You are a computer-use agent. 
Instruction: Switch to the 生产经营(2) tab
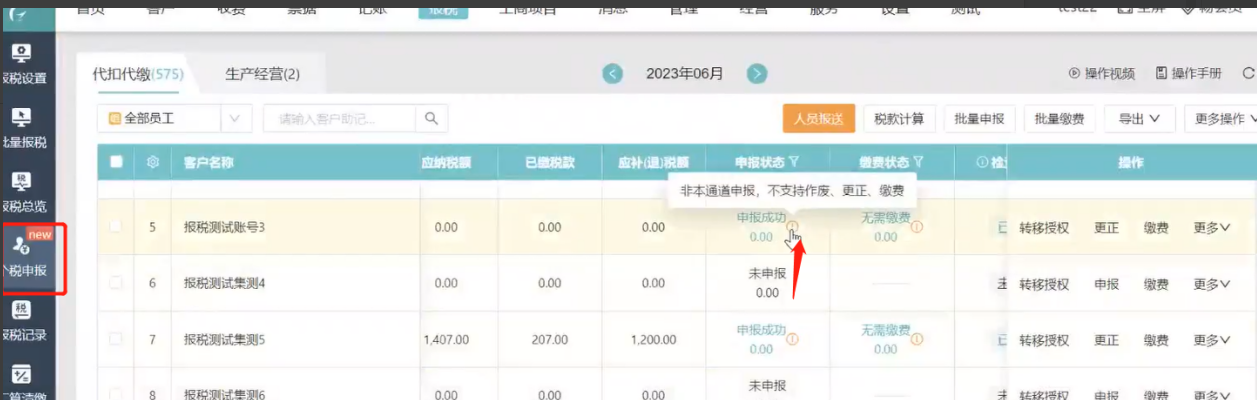(x=262, y=74)
